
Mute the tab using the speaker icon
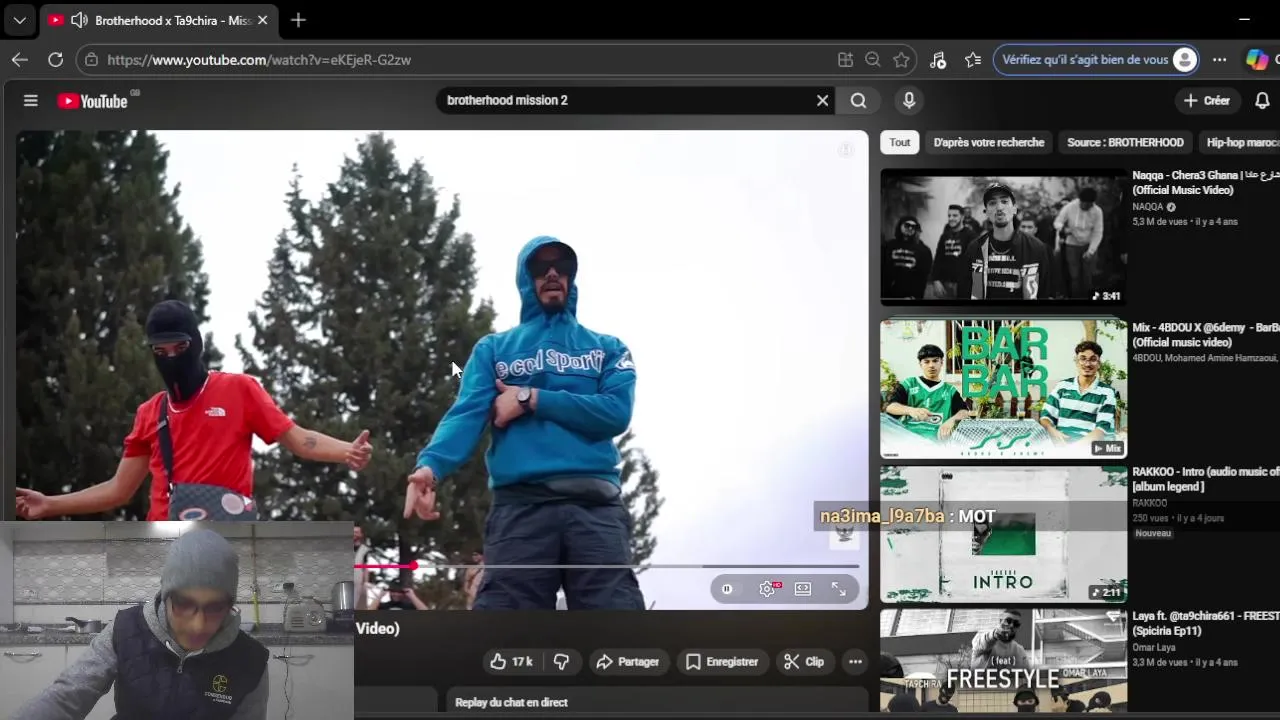click(x=79, y=20)
